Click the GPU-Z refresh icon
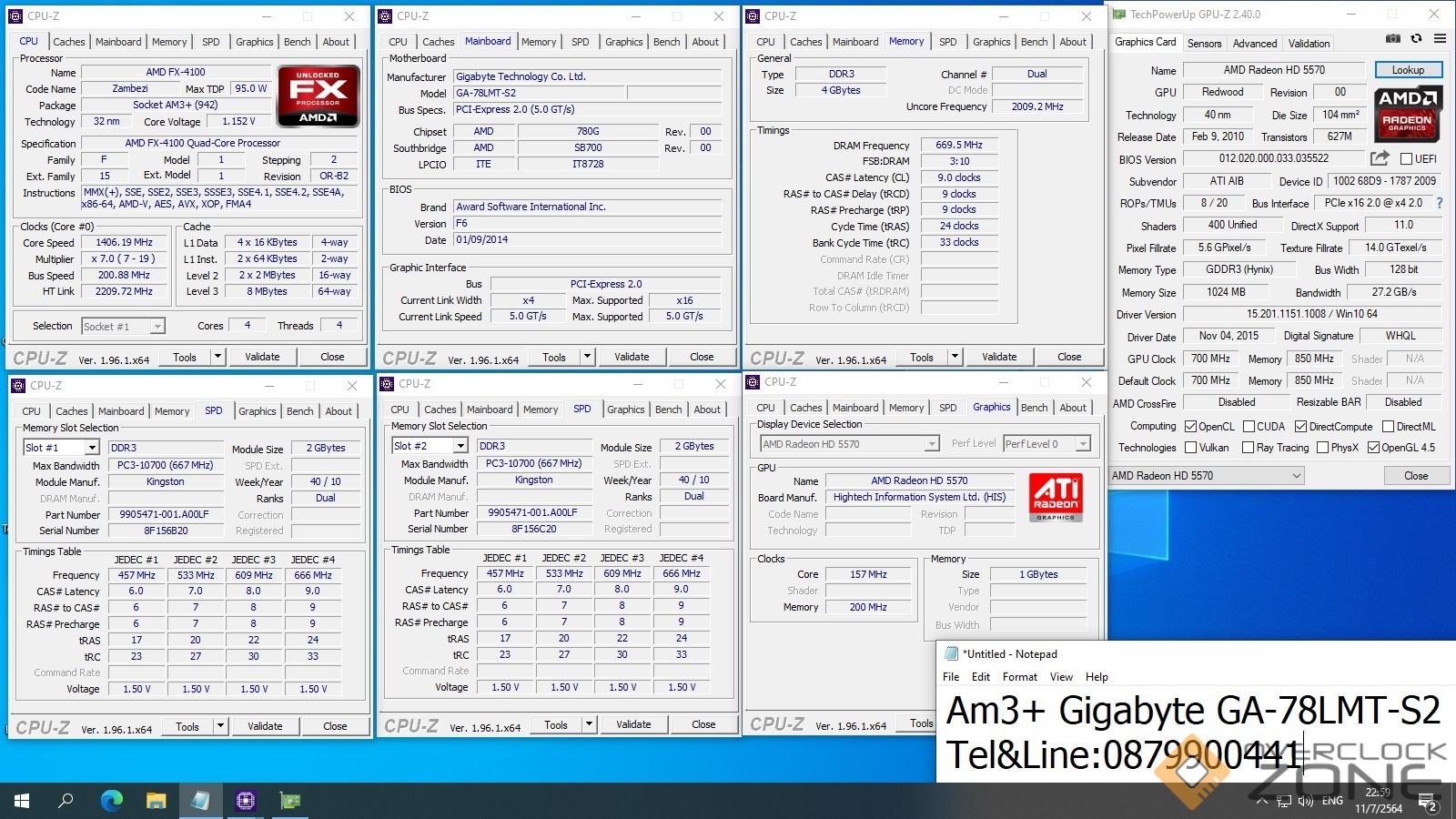Screen dimensions: 1456x819 pyautogui.click(x=1416, y=38)
